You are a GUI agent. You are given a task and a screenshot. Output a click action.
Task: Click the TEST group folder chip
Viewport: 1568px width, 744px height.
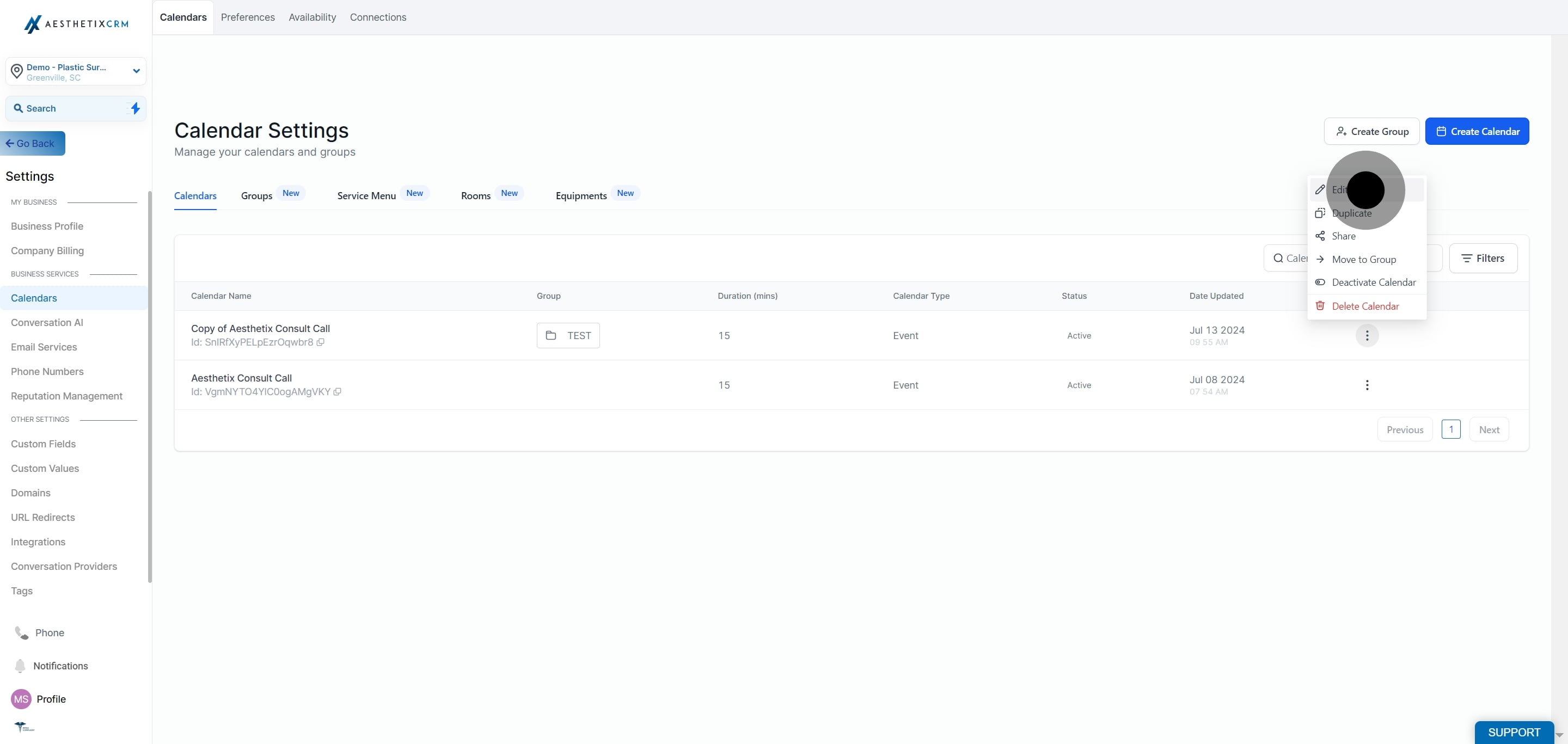pyautogui.click(x=568, y=336)
